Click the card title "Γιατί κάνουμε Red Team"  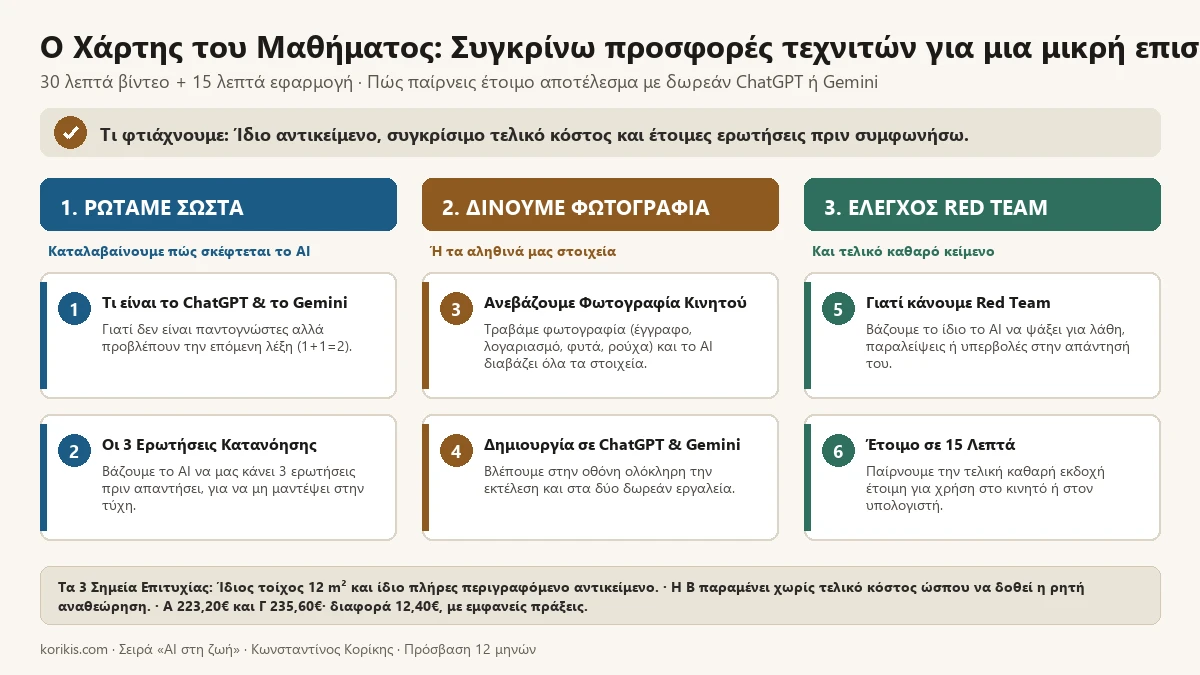pos(958,303)
